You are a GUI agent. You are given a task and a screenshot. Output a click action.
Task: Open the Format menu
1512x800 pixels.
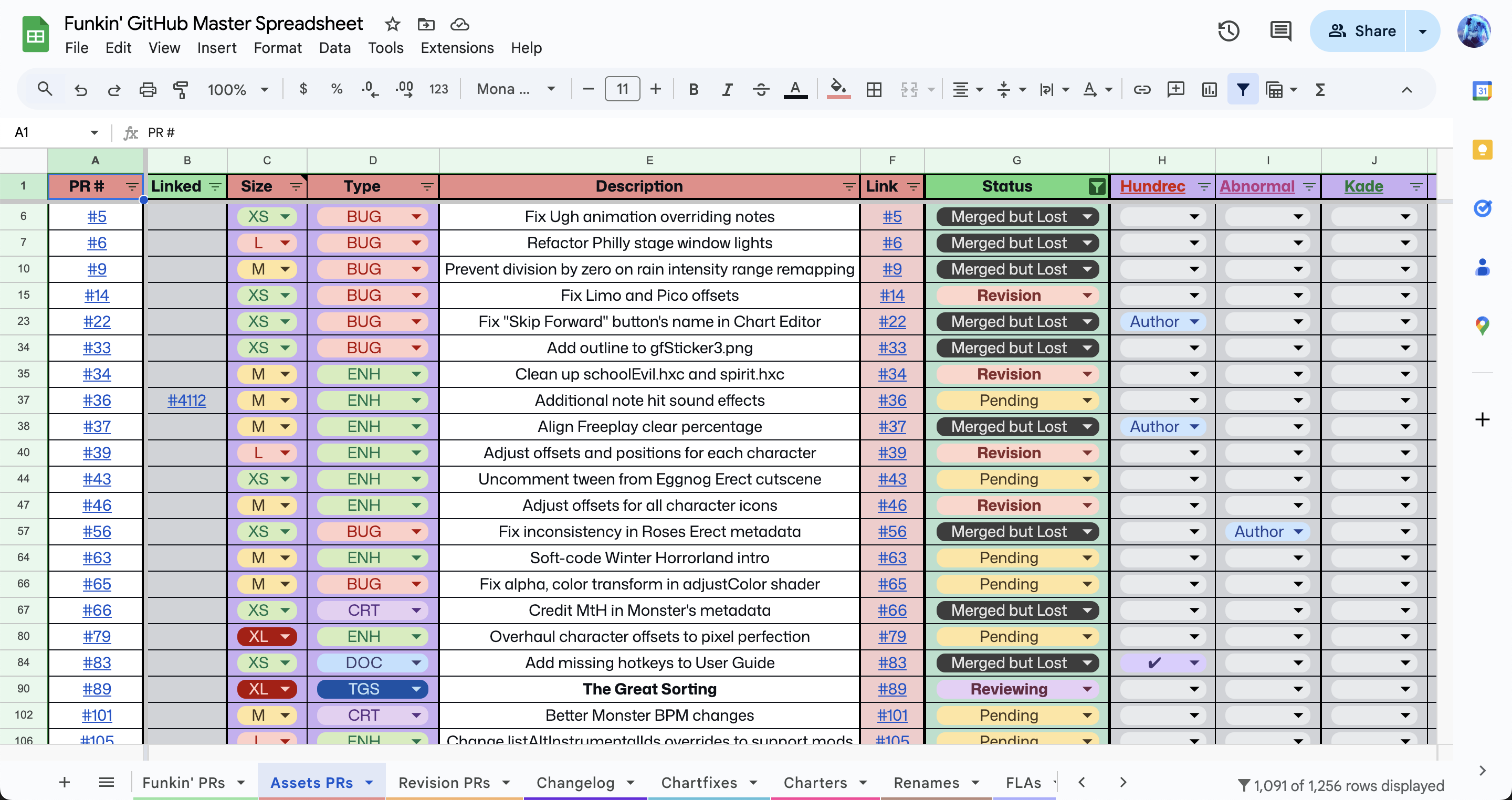[x=277, y=48]
